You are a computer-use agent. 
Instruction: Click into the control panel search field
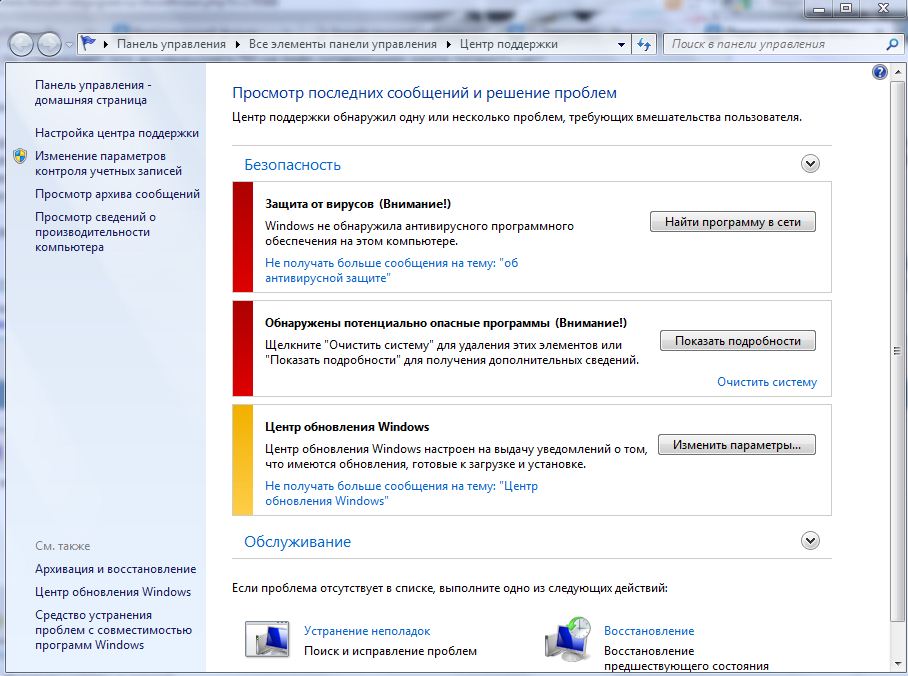pos(770,44)
